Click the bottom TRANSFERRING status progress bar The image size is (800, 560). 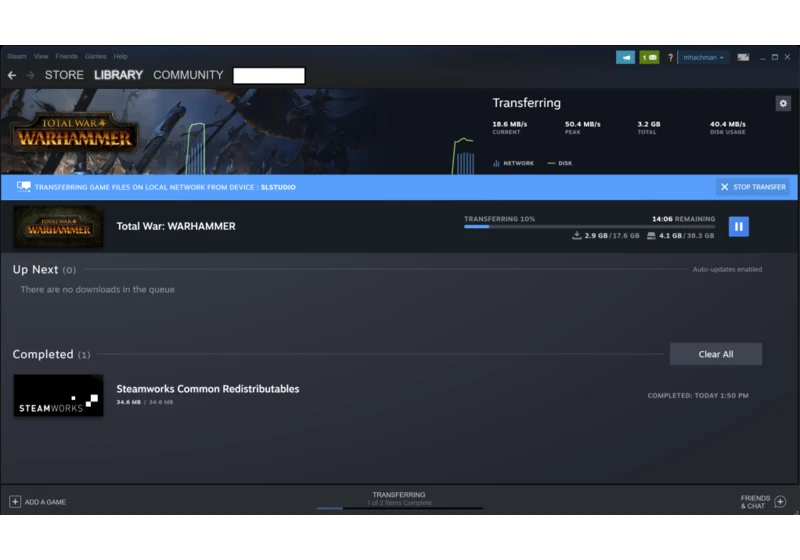click(399, 508)
